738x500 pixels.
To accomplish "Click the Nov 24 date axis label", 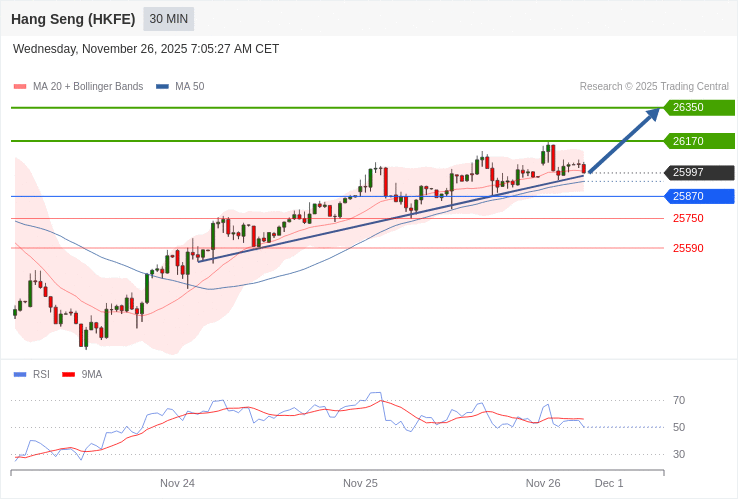I will click(177, 483).
